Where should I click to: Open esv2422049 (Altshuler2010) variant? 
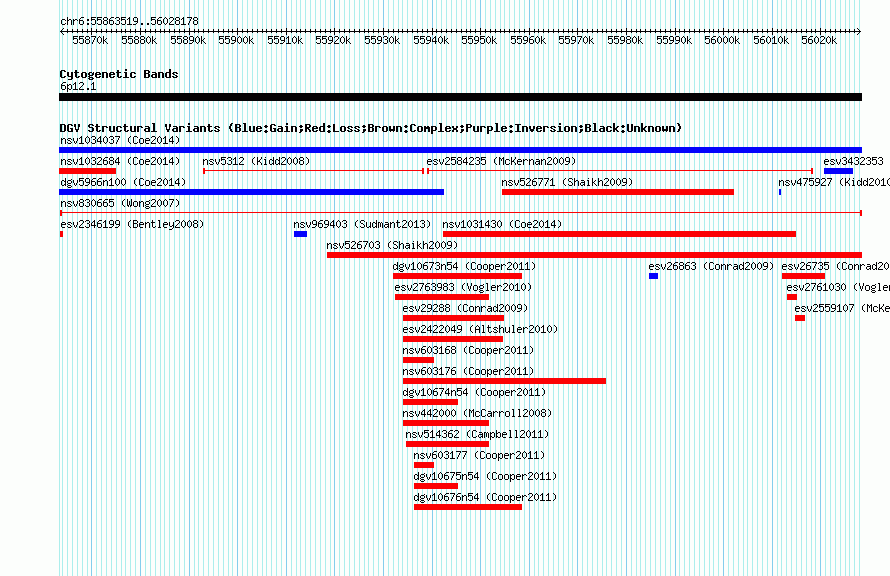[x=480, y=329]
